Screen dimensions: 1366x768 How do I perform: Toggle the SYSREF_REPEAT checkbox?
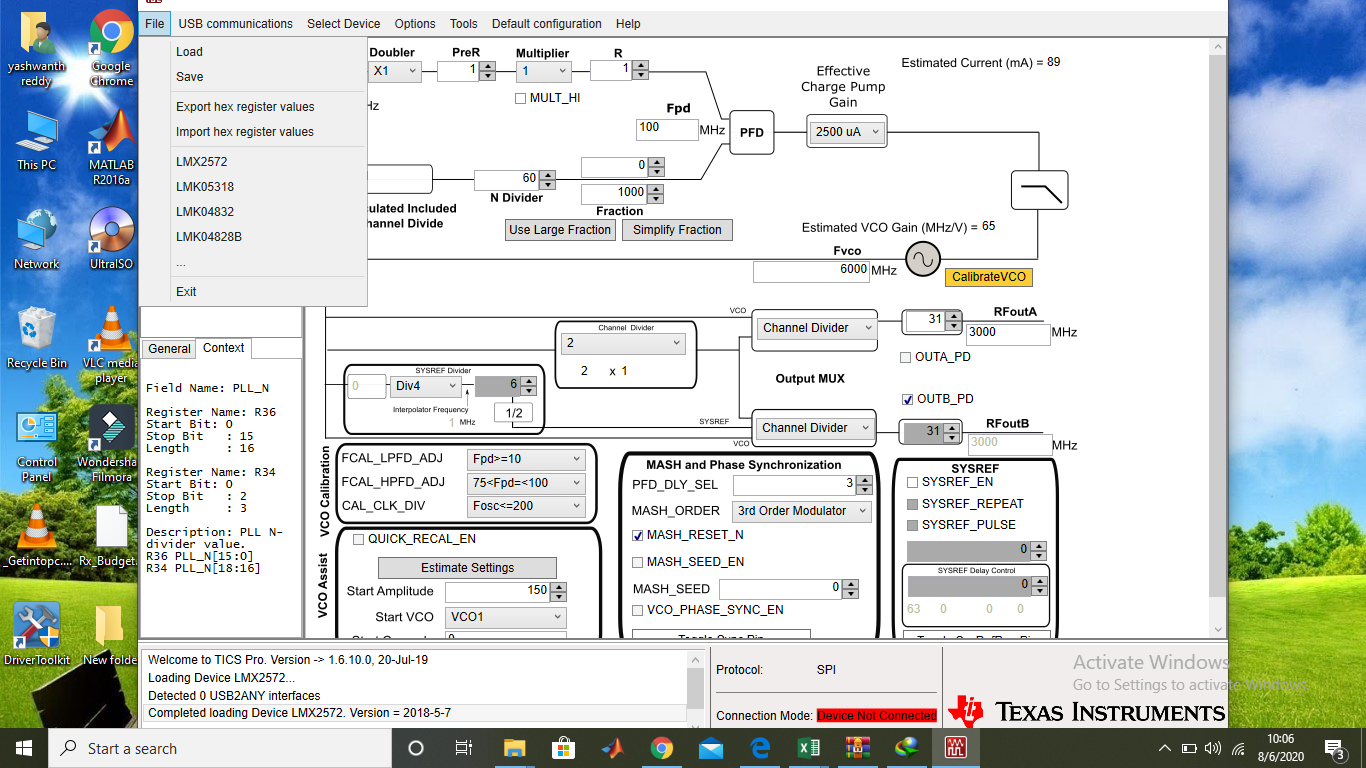click(x=912, y=504)
